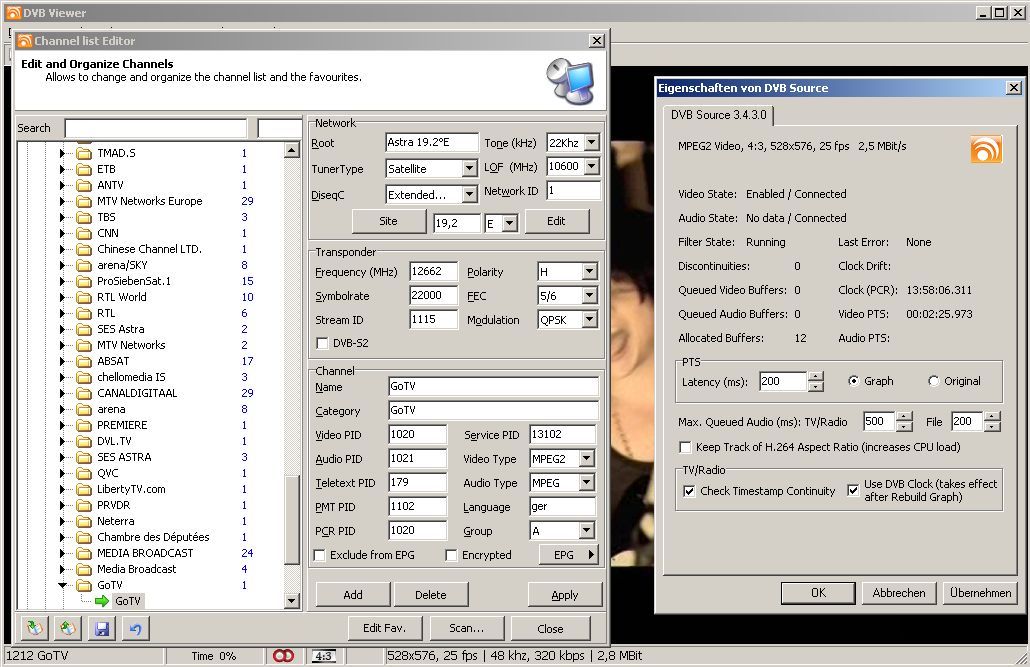Image resolution: width=1030 pixels, height=667 pixels.
Task: Click the Abbrechen button
Action: point(899,593)
